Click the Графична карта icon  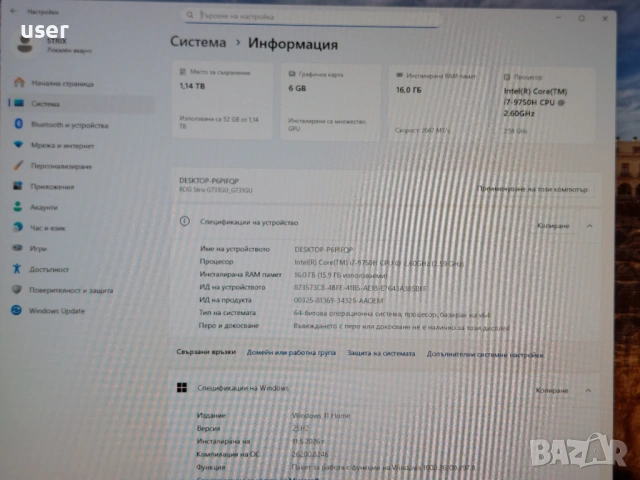[x=291, y=74]
